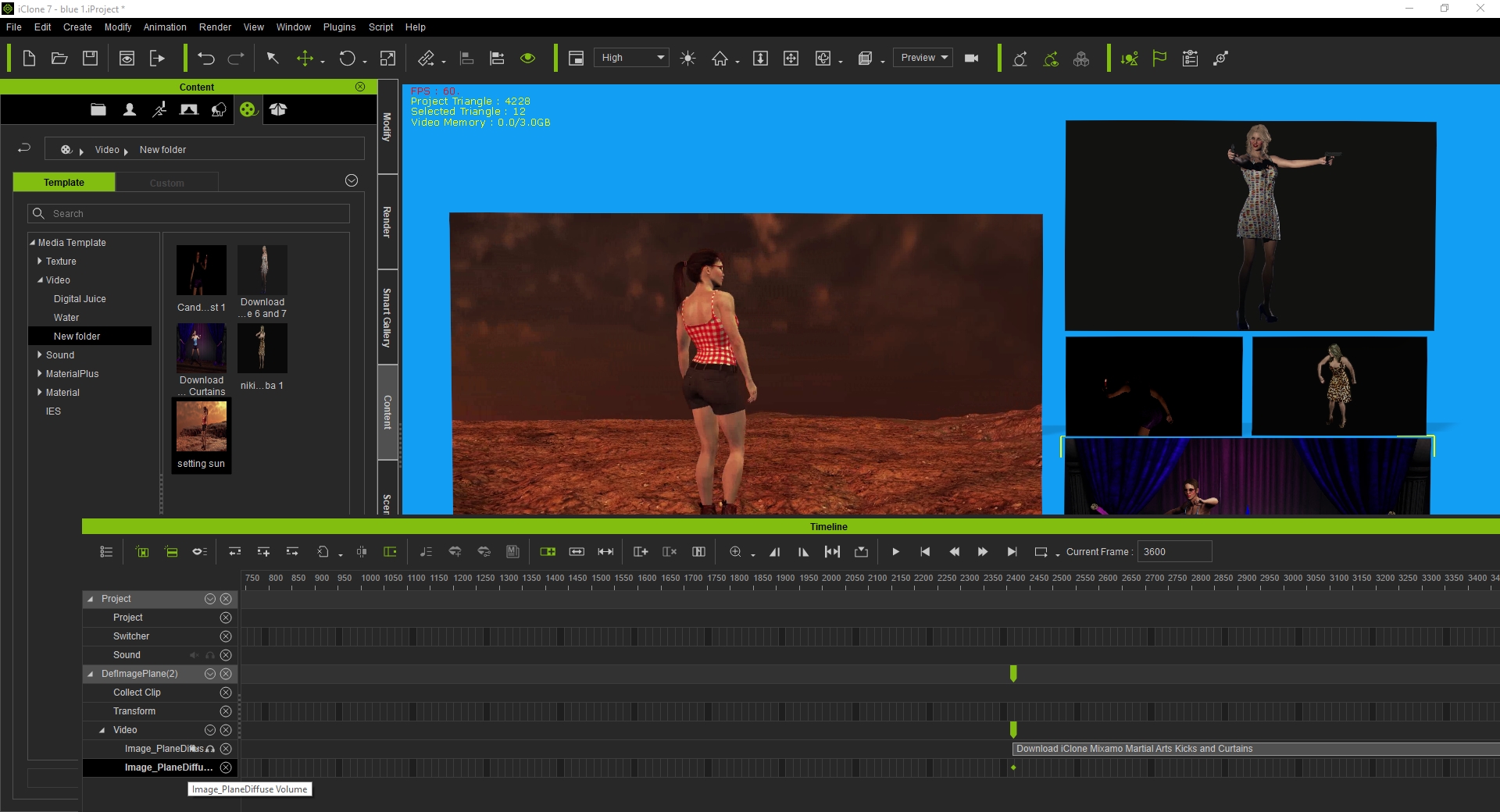Play the timeline animation
The height and width of the screenshot is (812, 1500).
point(896,552)
